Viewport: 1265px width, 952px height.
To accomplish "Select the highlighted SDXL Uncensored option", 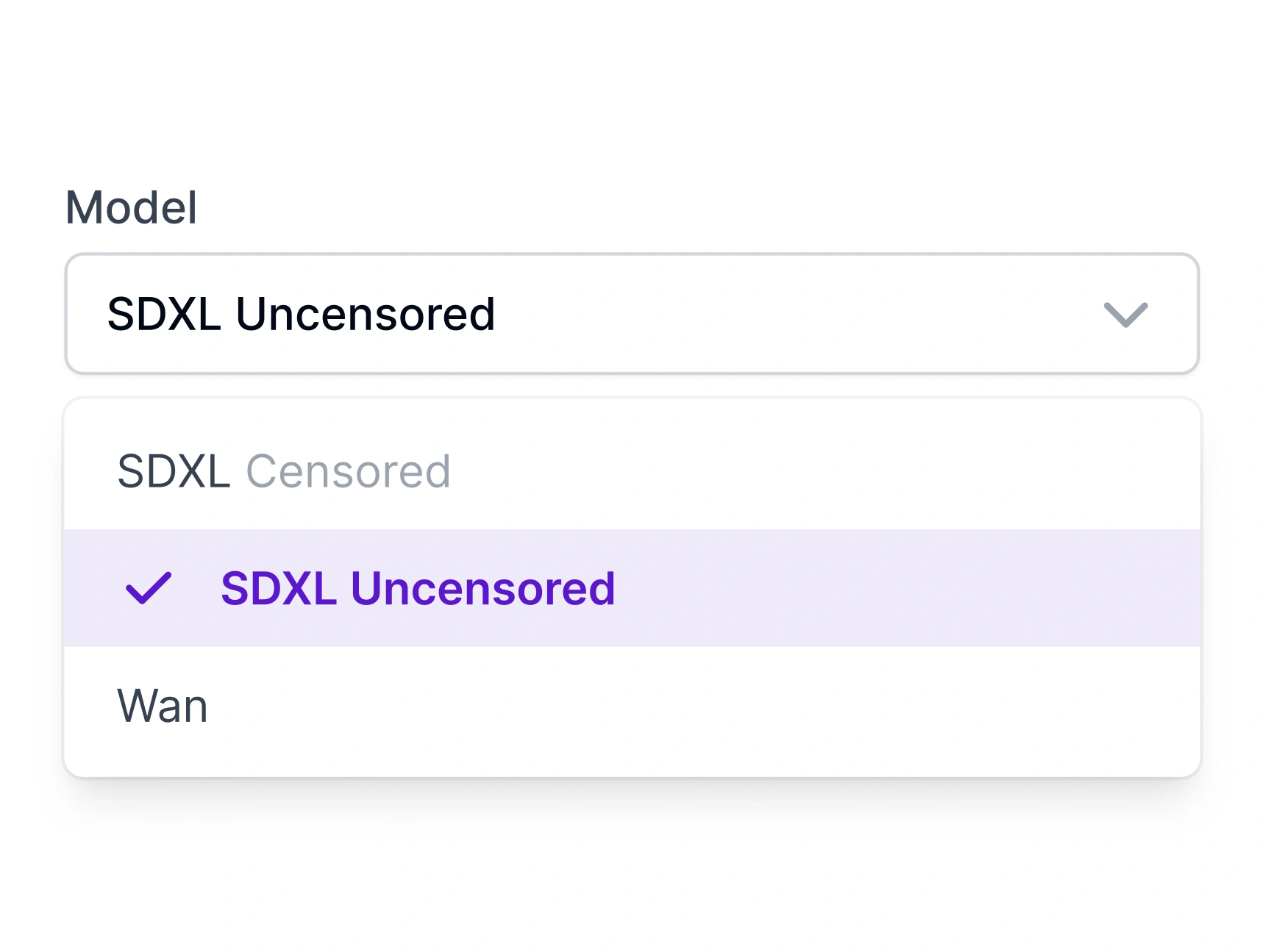I will pos(418,588).
